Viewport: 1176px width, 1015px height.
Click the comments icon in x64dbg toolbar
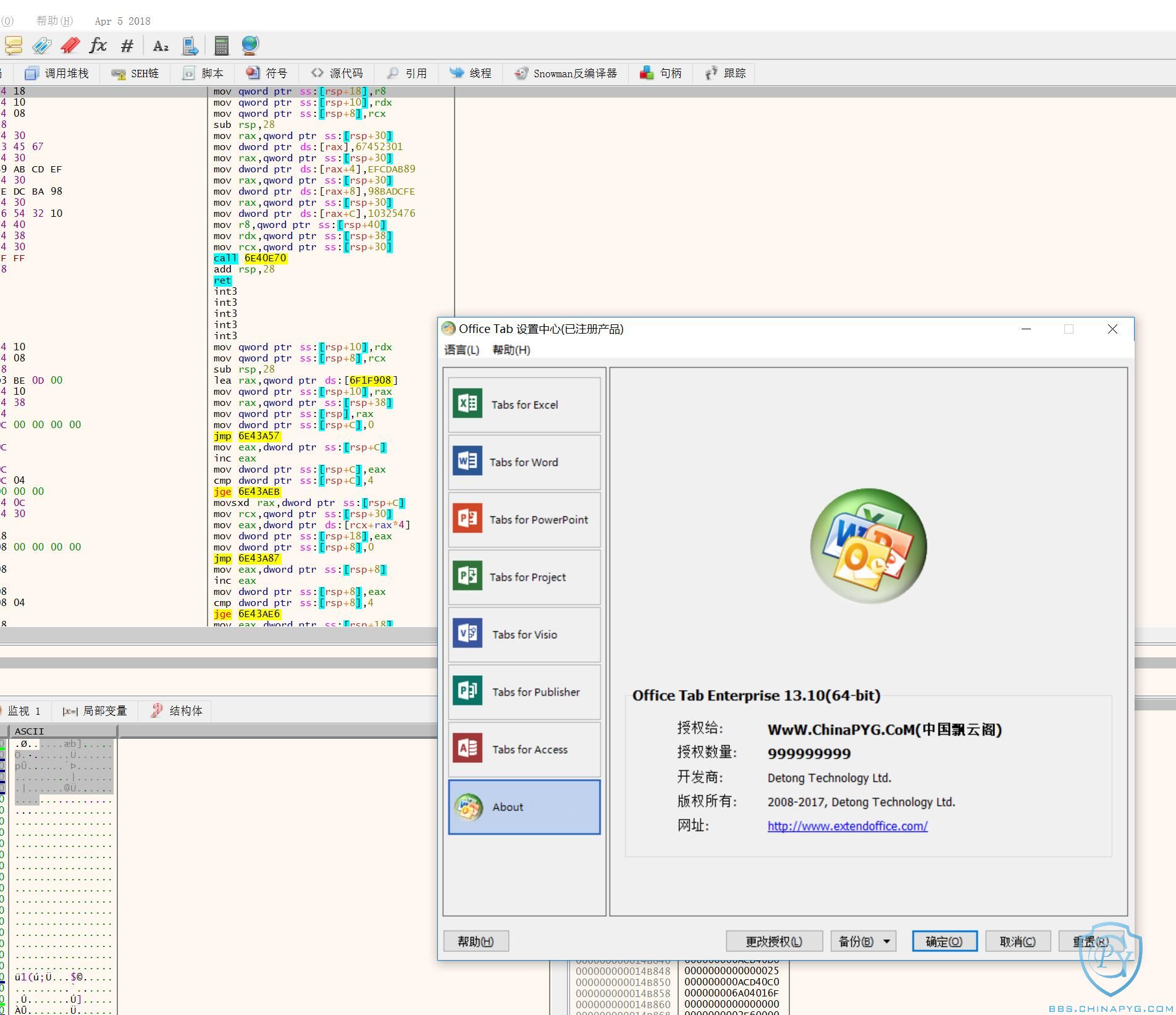(x=14, y=45)
